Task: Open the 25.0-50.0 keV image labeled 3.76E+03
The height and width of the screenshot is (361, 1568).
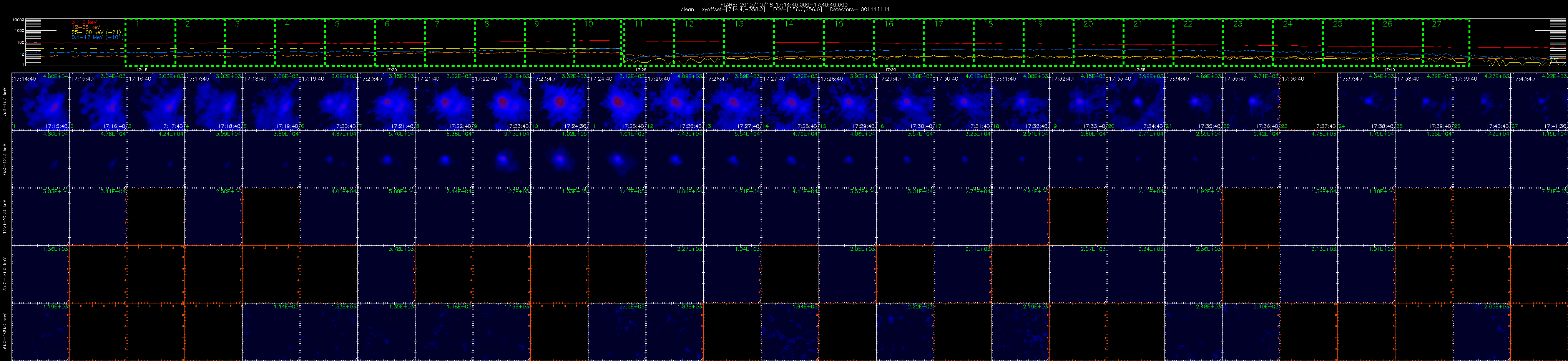Action: (387, 274)
